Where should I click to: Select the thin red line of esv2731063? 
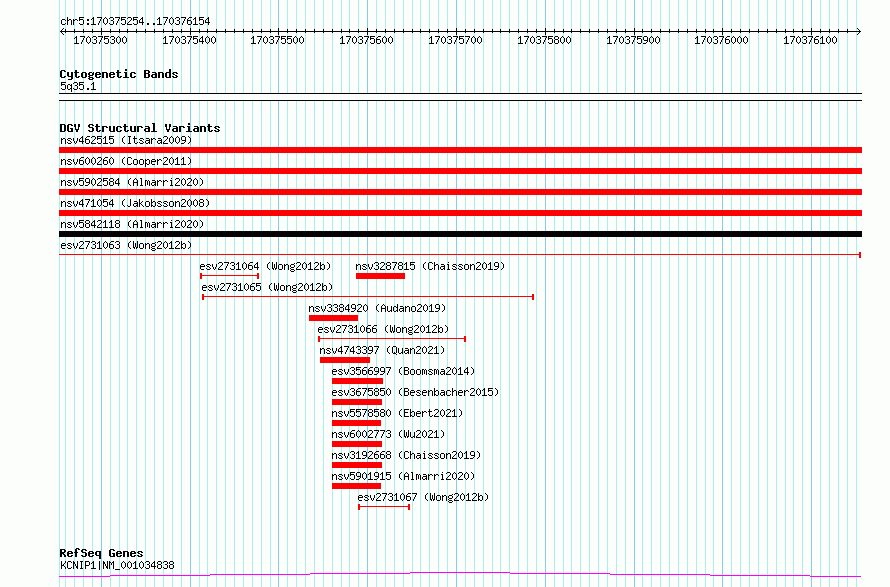(460, 255)
